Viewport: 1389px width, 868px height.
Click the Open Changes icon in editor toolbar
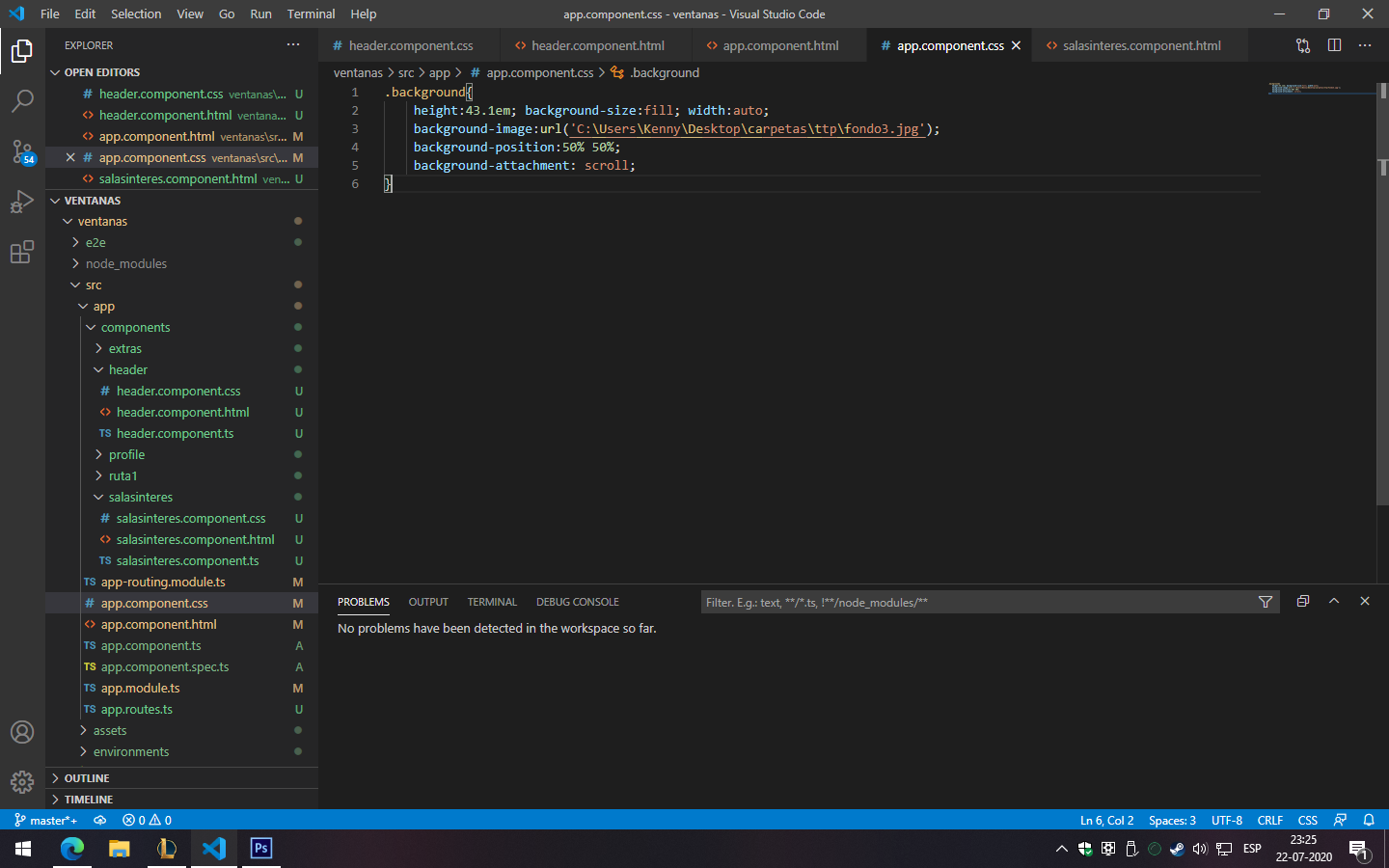(1303, 45)
